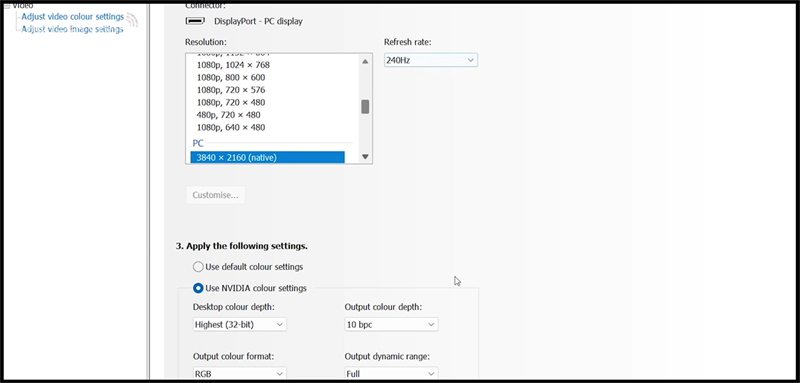Click the down arrow of resolution list scrollbar

coord(365,157)
